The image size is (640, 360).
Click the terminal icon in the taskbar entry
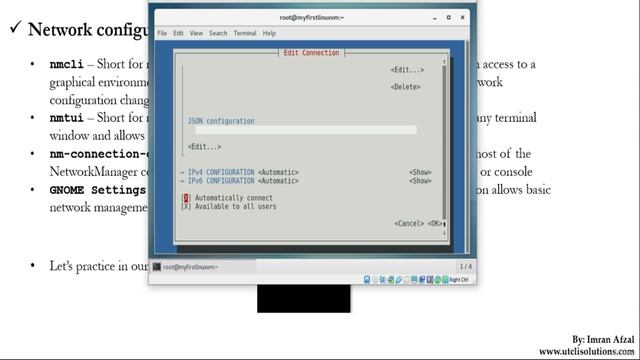click(157, 267)
